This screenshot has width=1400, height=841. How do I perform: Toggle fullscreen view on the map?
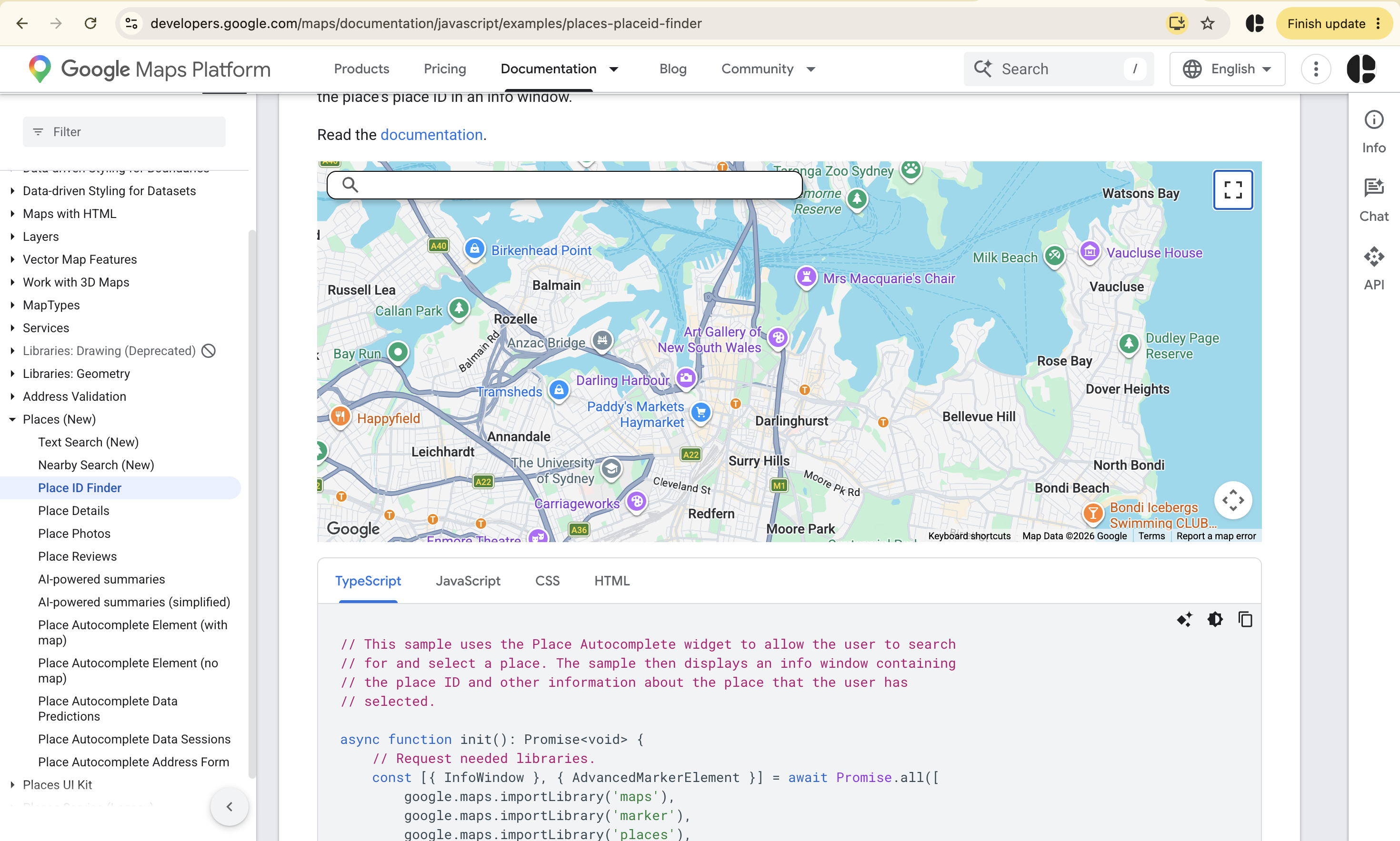pyautogui.click(x=1233, y=189)
